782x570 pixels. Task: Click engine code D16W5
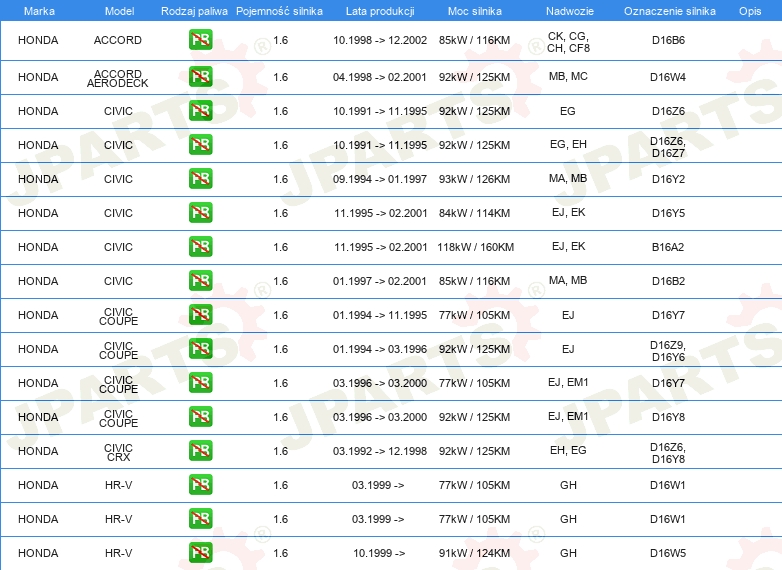[668, 553]
